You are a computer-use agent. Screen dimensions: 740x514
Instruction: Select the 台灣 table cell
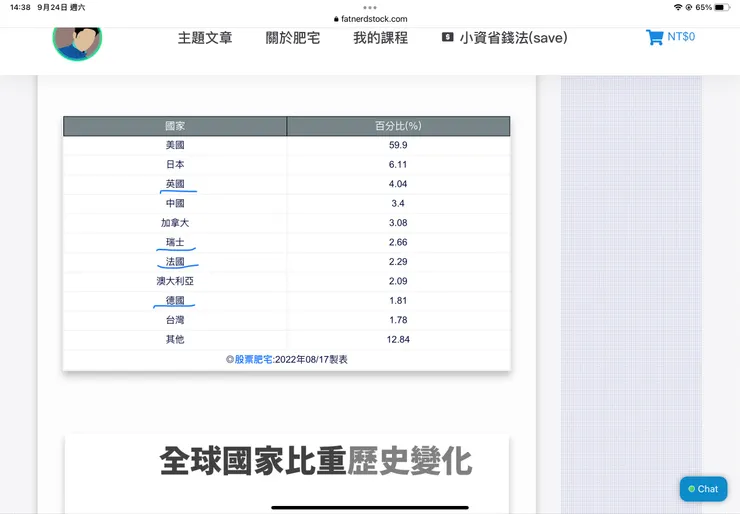coord(175,320)
